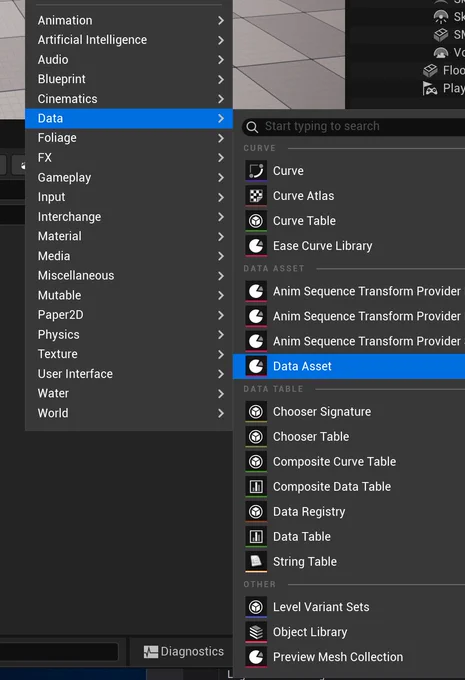Image resolution: width=465 pixels, height=680 pixels.
Task: Click the Curve asset icon
Action: 256,171
